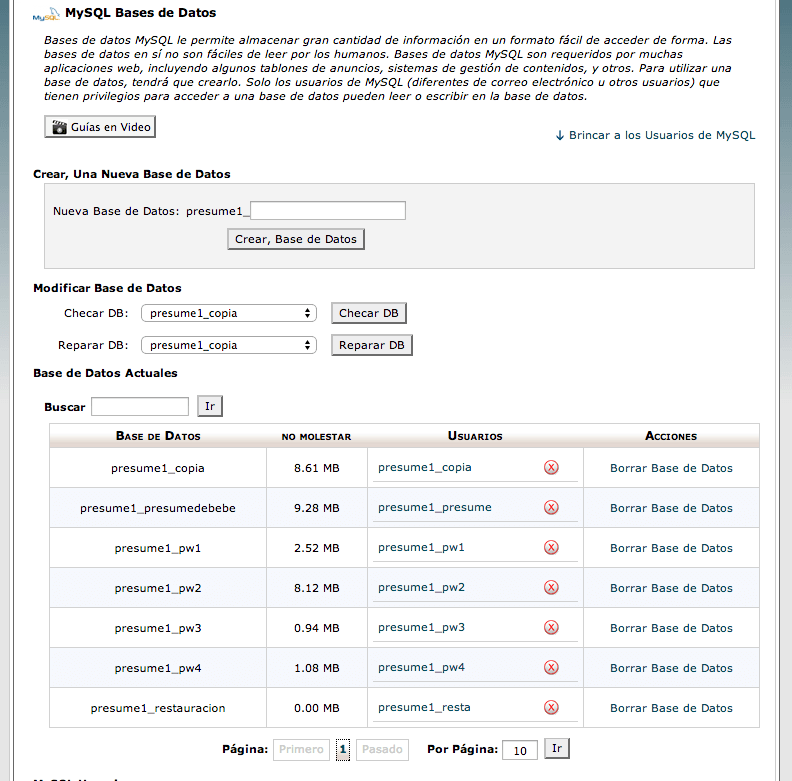The image size is (792, 781).
Task: Click the Ir button next to Buscar
Action: click(x=210, y=406)
